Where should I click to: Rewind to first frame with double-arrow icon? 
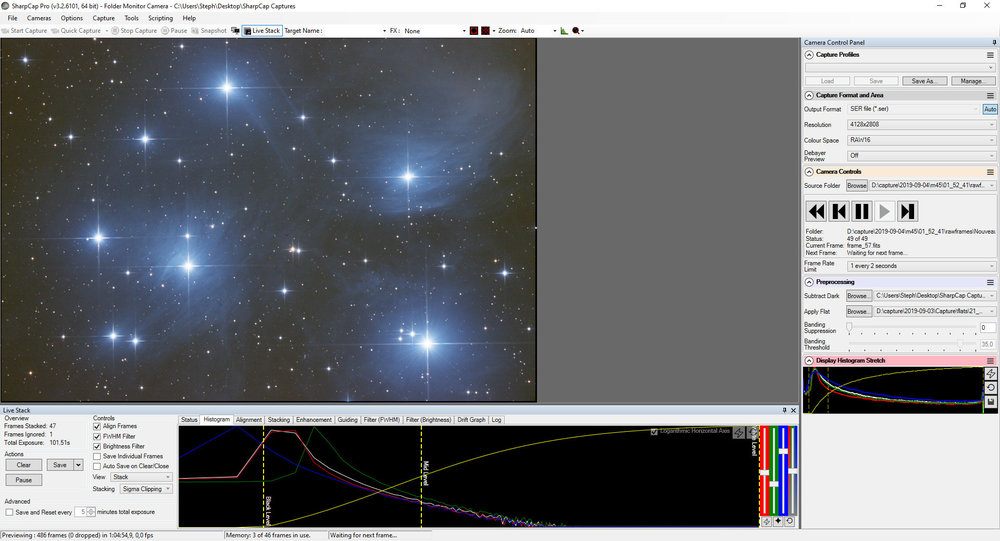(816, 211)
